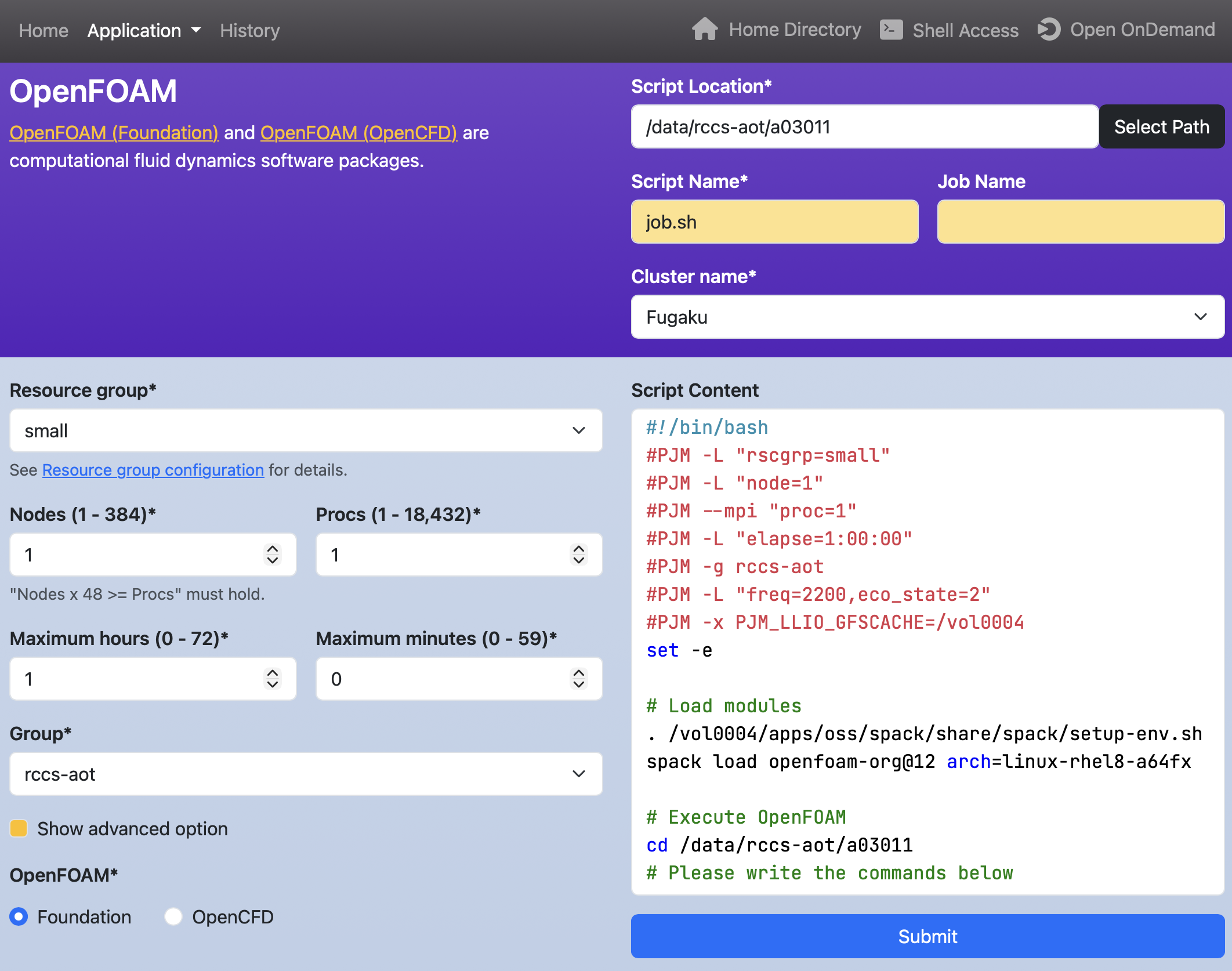Toggle the Show advanced option checkbox
1232x971 pixels.
pos(19,828)
